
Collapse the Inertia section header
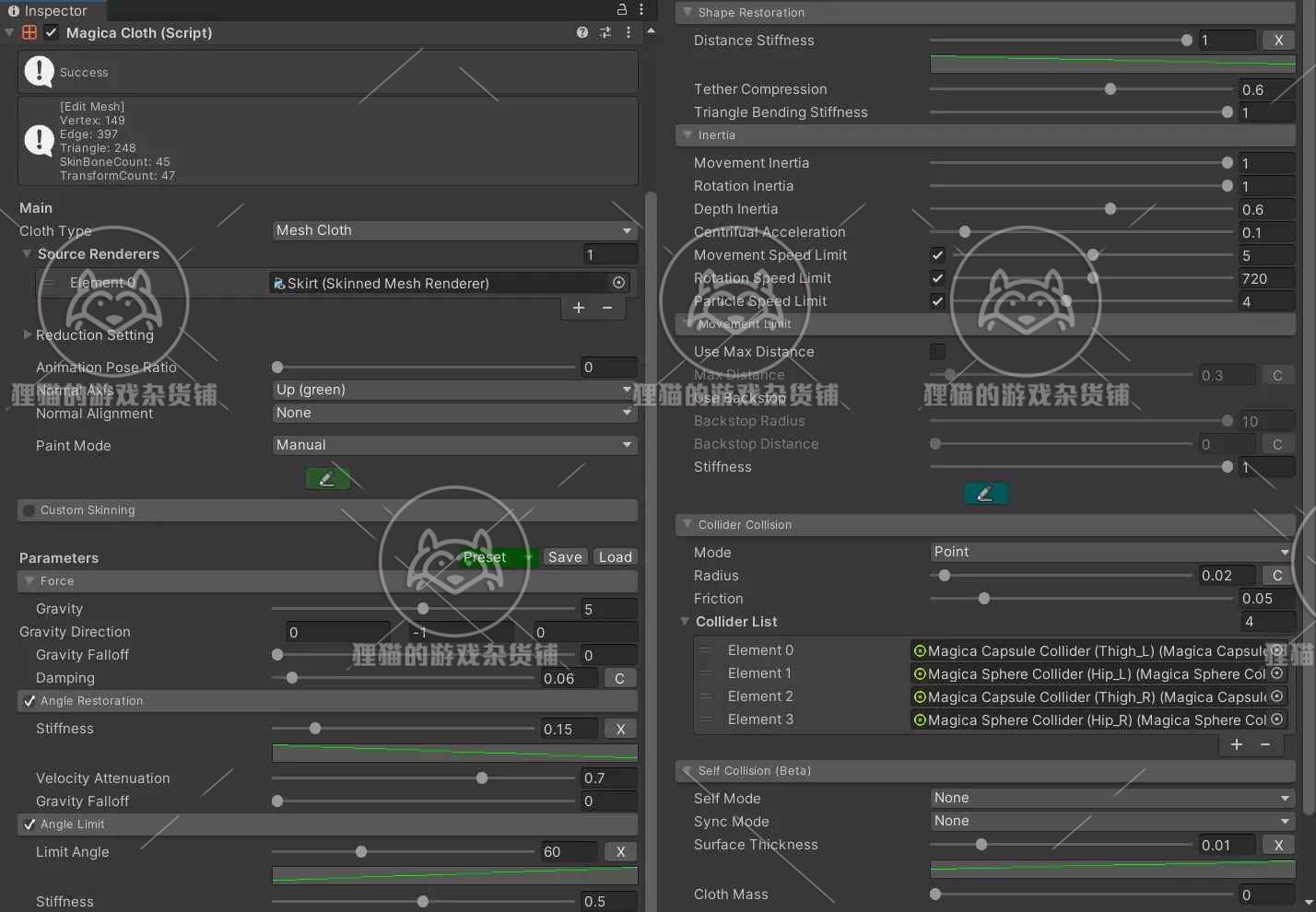tap(985, 135)
